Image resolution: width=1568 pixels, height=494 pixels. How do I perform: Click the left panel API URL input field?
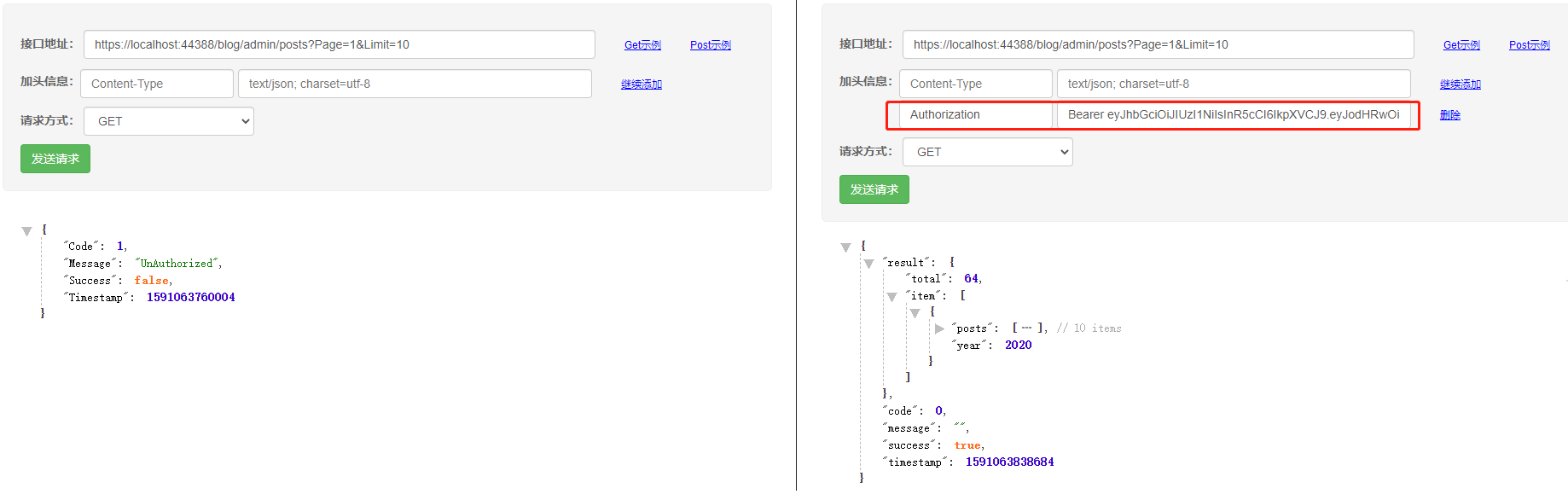[x=339, y=44]
